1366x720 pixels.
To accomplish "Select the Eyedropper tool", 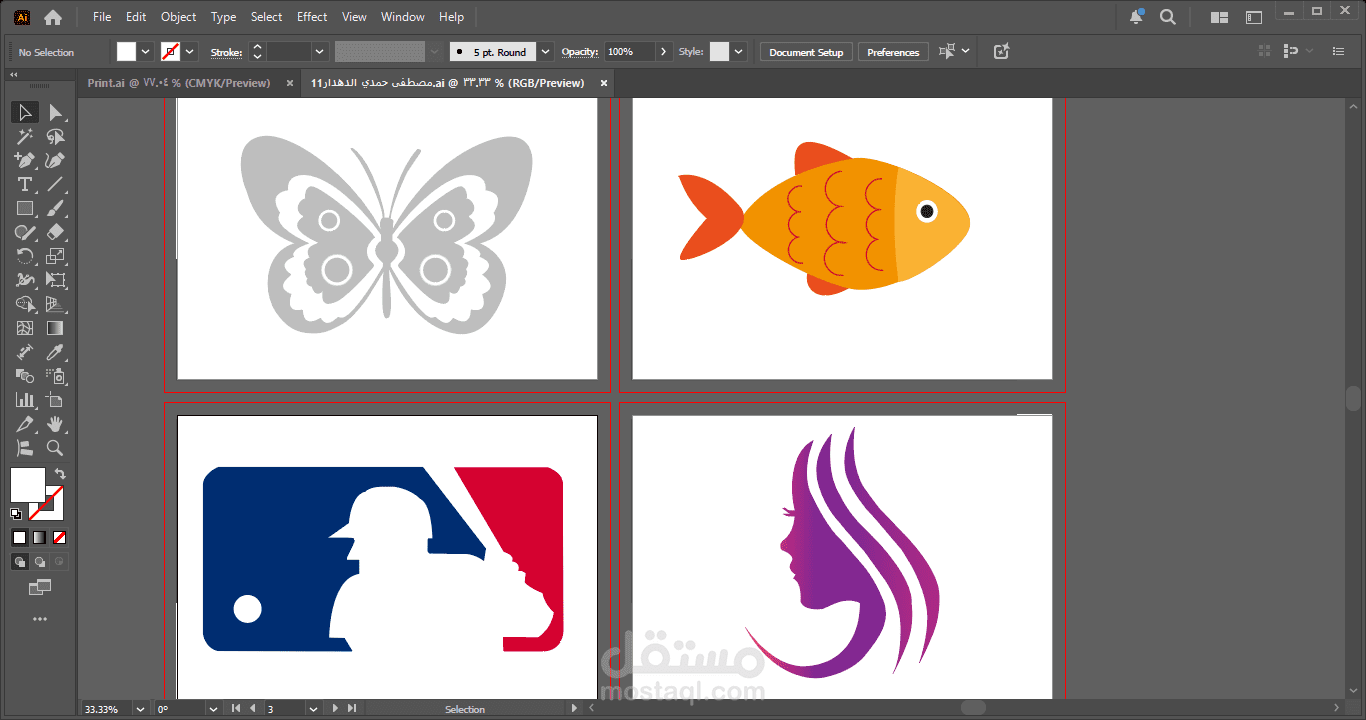I will click(x=56, y=352).
